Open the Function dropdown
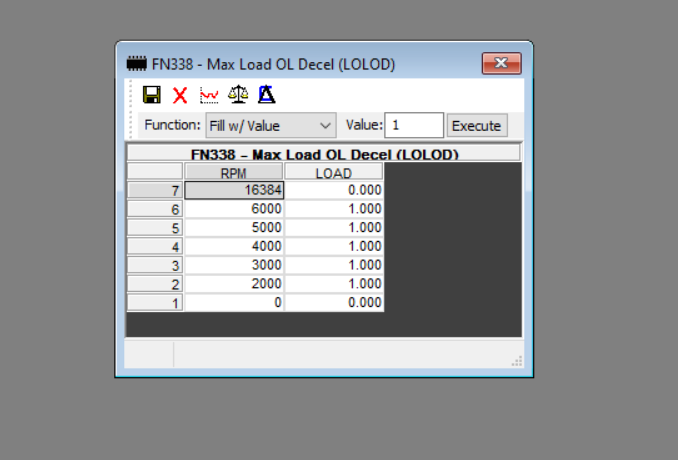 (271, 125)
